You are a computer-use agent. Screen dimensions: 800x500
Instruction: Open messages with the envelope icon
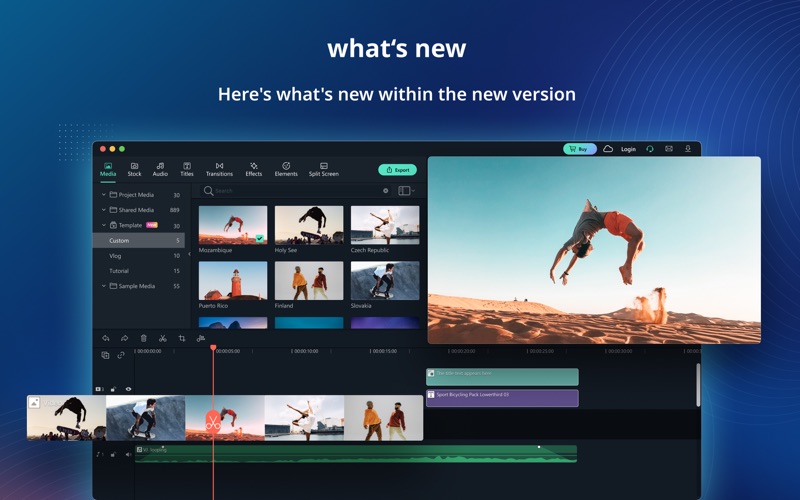[669, 149]
